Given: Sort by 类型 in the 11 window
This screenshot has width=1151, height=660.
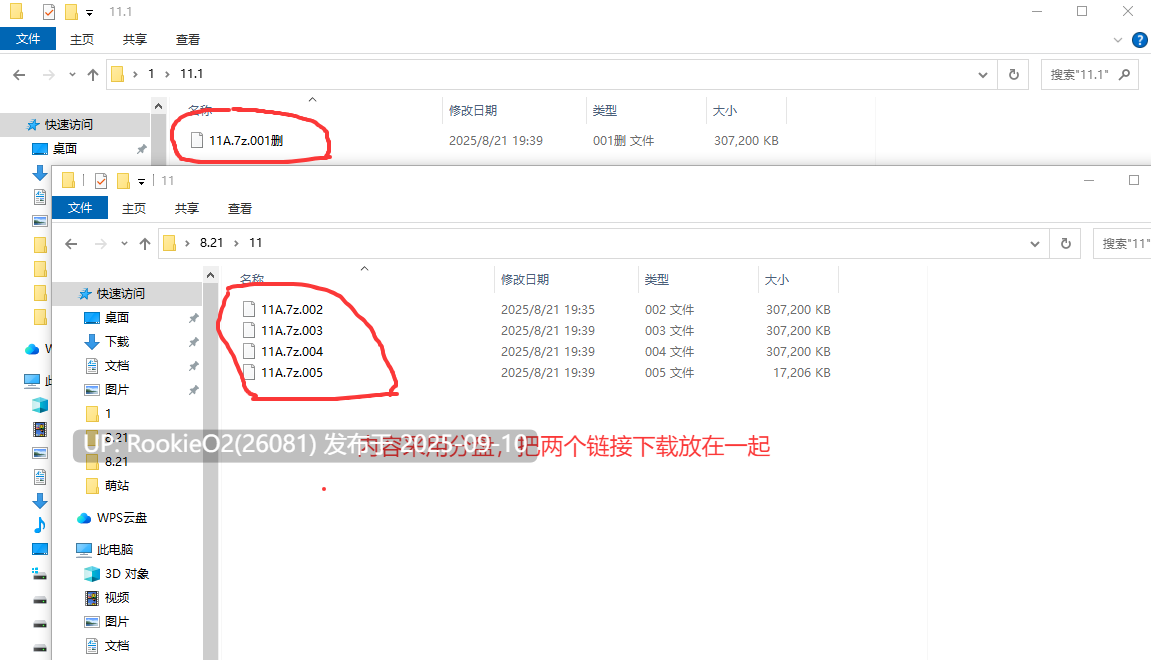Looking at the screenshot, I should [x=657, y=280].
